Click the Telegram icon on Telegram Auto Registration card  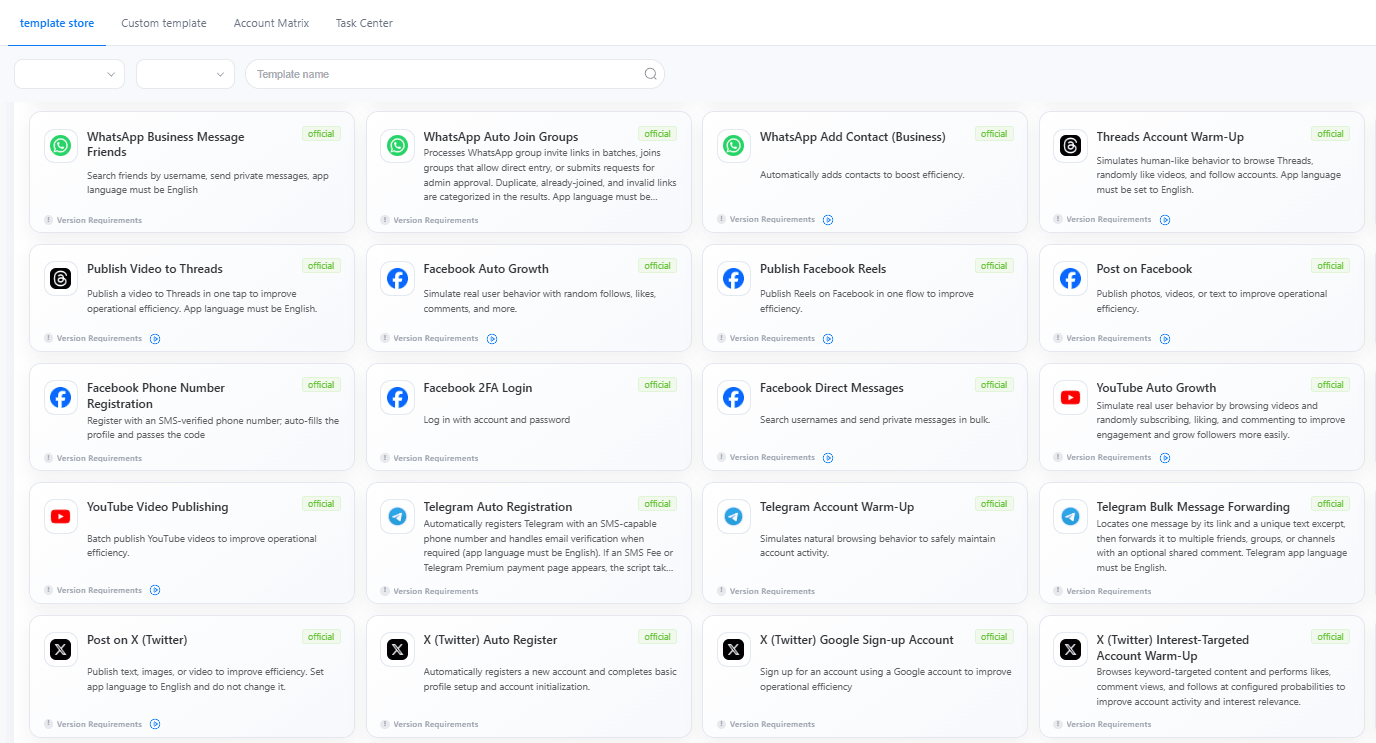[398, 516]
